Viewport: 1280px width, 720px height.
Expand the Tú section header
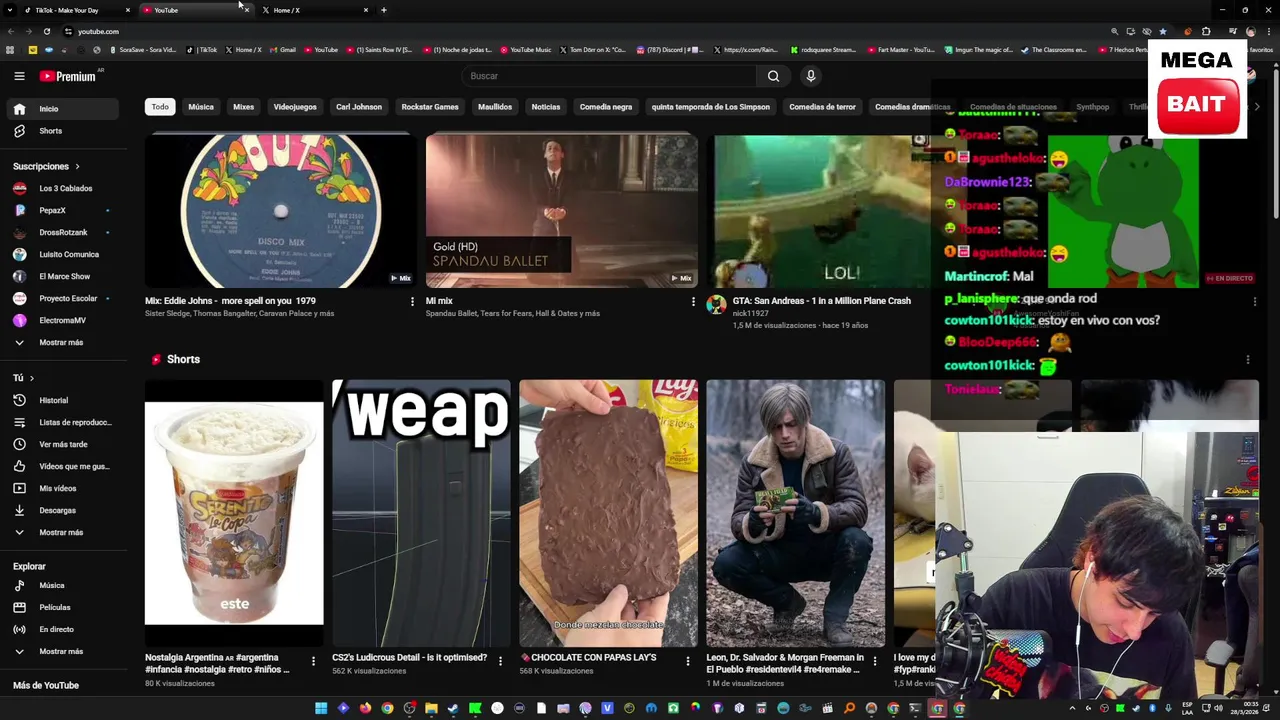click(x=23, y=378)
